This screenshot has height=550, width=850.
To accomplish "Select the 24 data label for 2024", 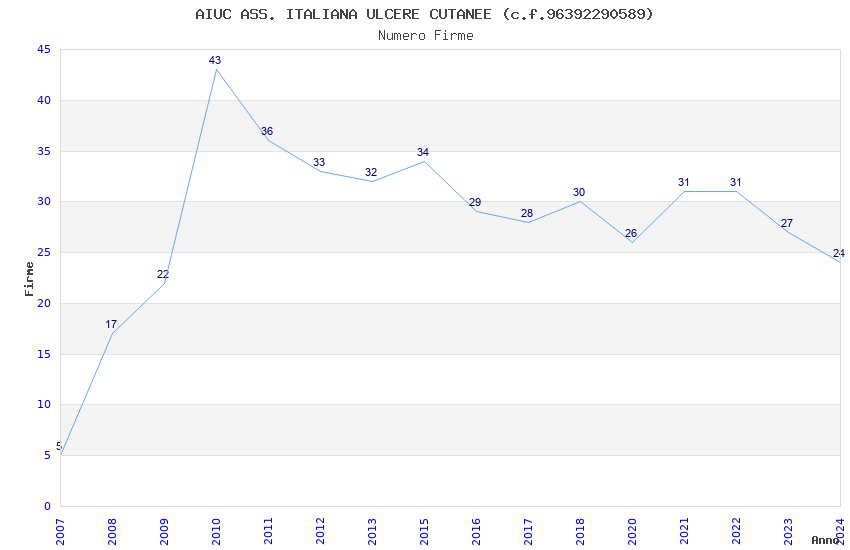I will pyautogui.click(x=839, y=254).
